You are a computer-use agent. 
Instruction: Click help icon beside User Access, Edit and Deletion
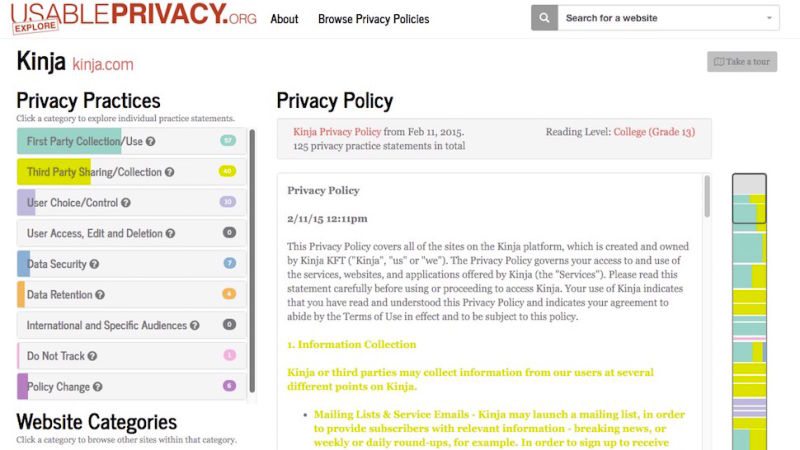pos(170,233)
